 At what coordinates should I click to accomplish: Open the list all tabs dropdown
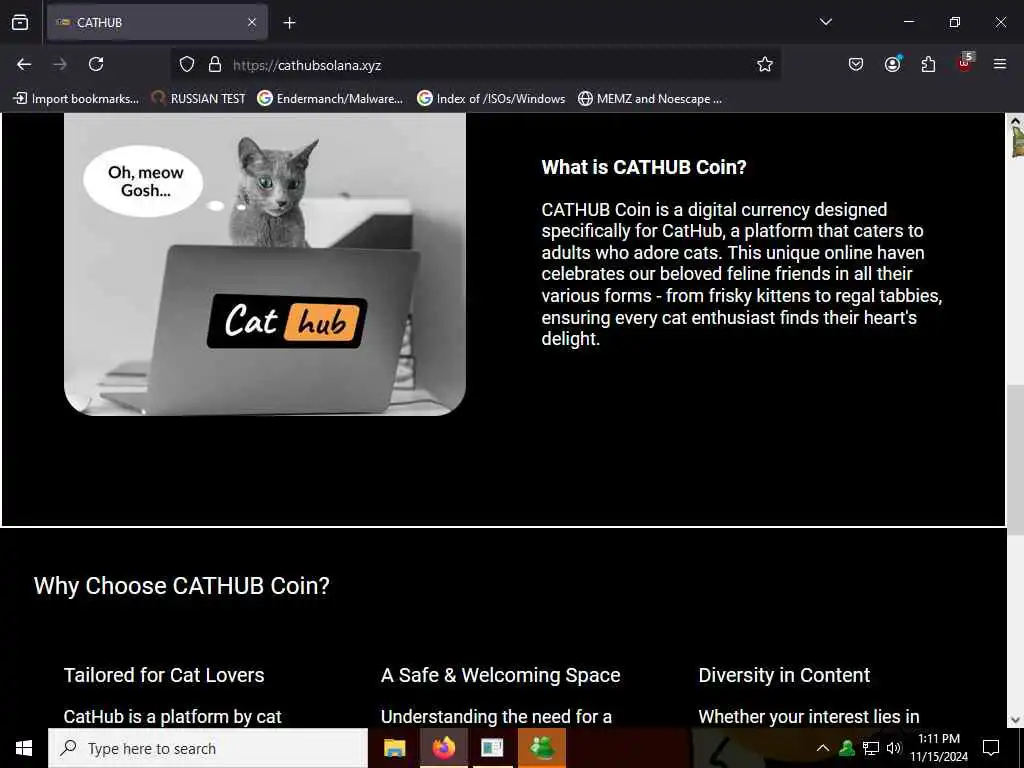(x=826, y=22)
